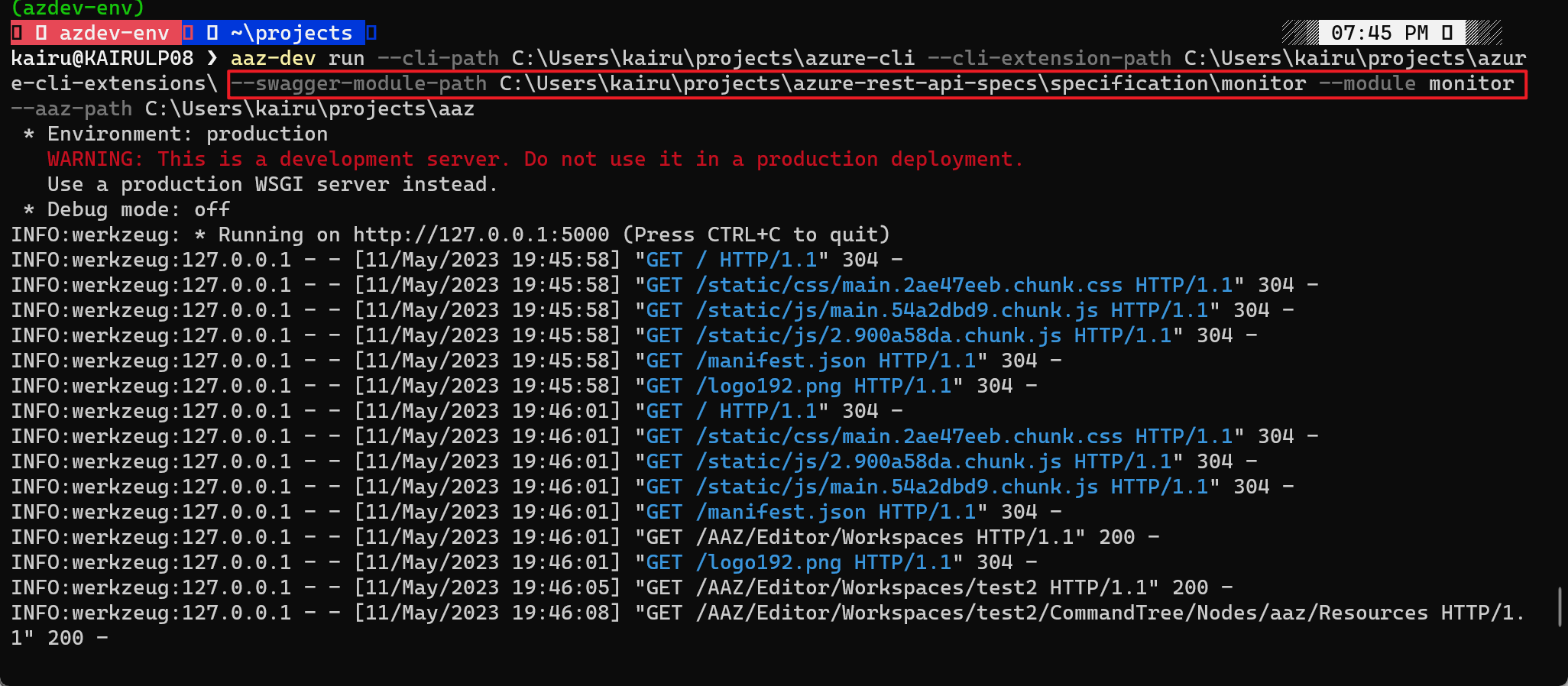1568x686 pixels.
Task: Click the 'Environment: production' line
Action: click(176, 134)
